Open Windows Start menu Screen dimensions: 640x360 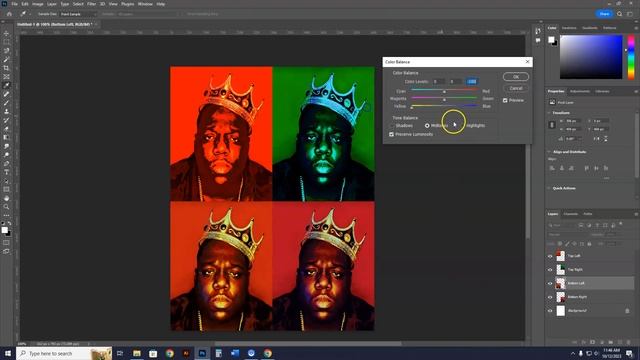(8, 353)
